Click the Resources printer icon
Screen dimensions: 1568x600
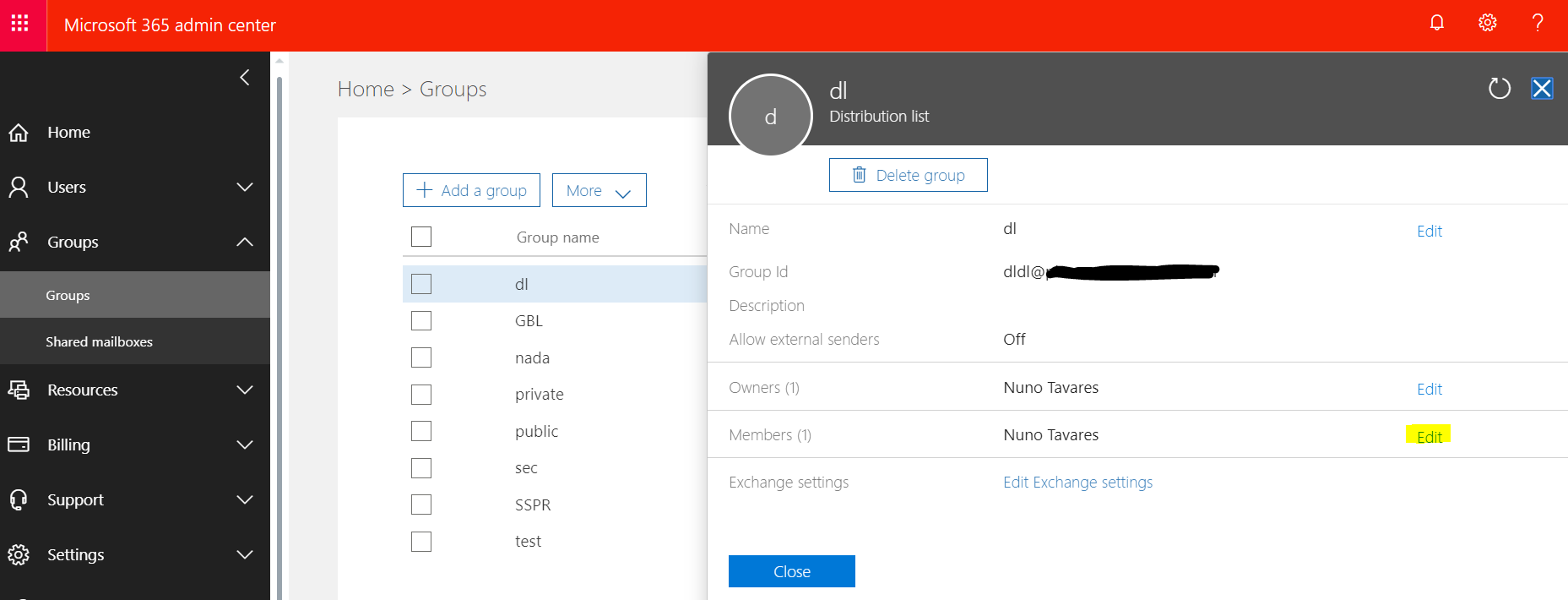[x=19, y=390]
